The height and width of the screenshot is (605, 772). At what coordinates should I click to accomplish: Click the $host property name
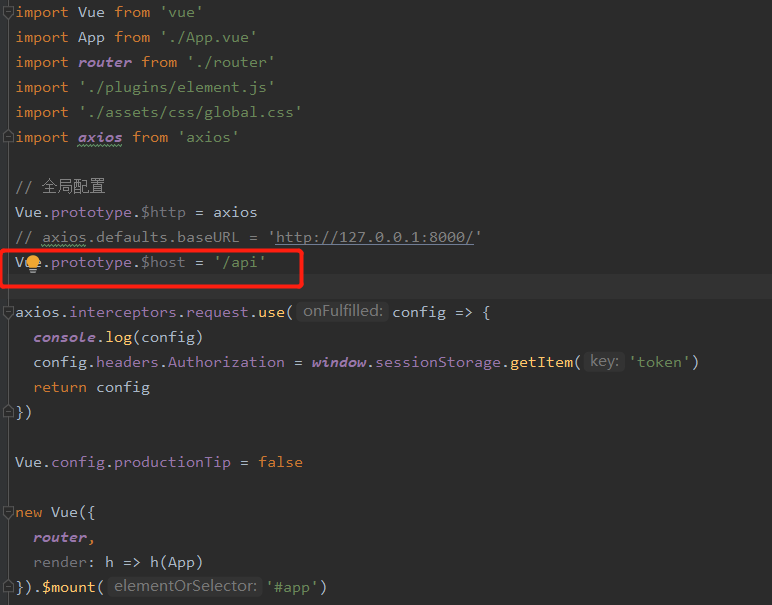click(x=163, y=262)
